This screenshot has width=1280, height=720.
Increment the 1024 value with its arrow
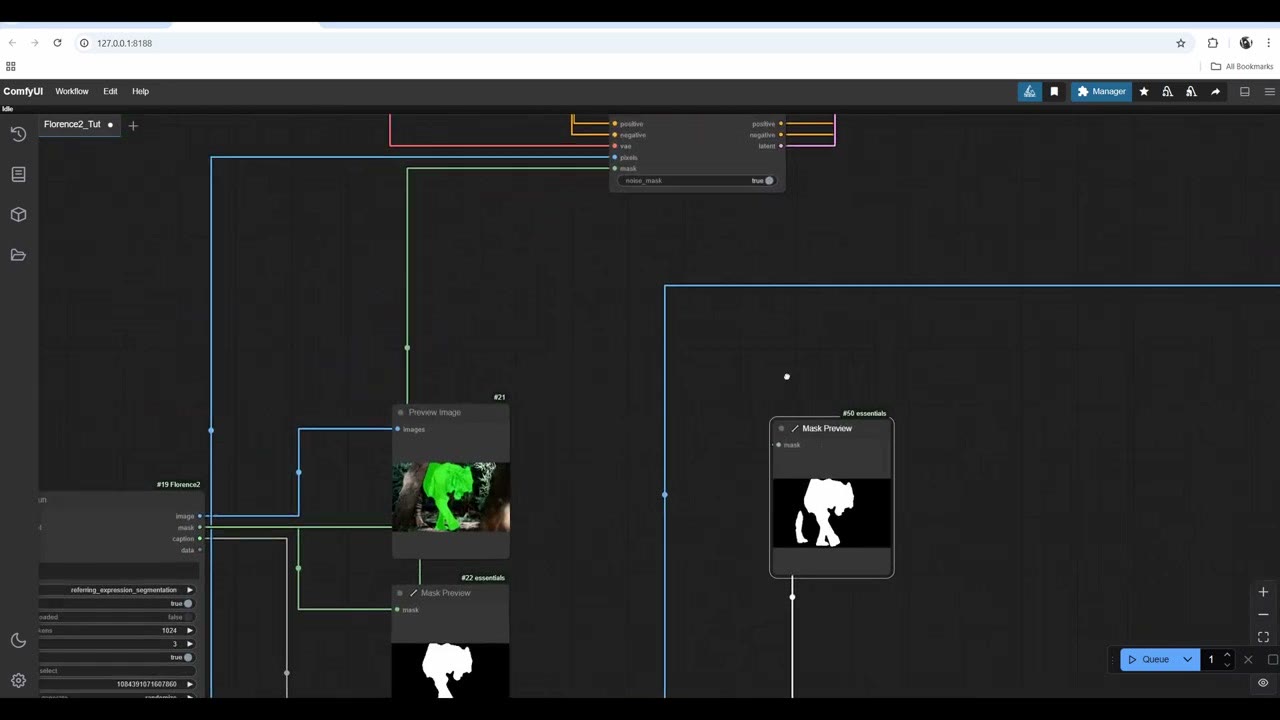point(190,630)
